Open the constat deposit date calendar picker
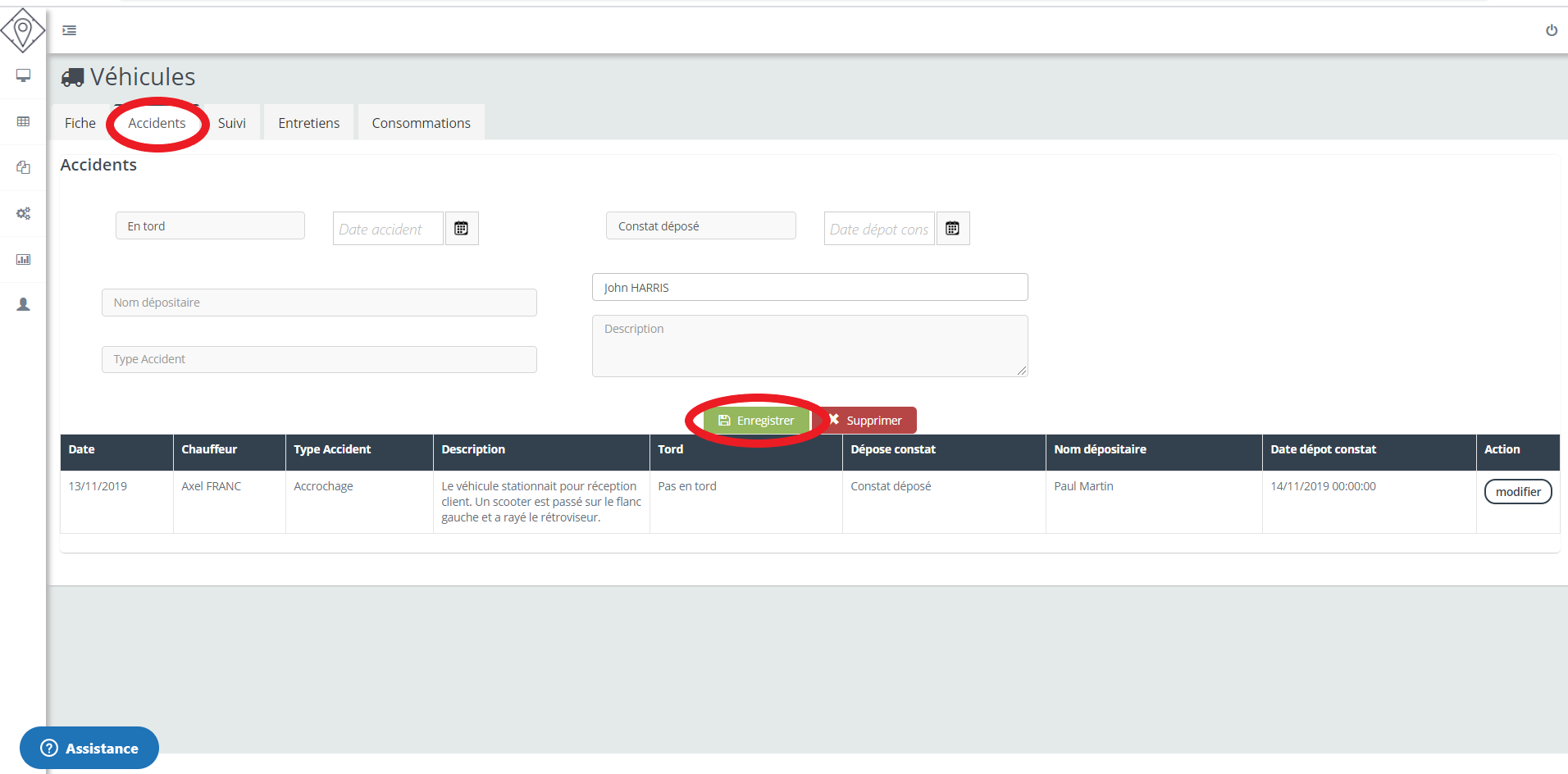 click(952, 229)
